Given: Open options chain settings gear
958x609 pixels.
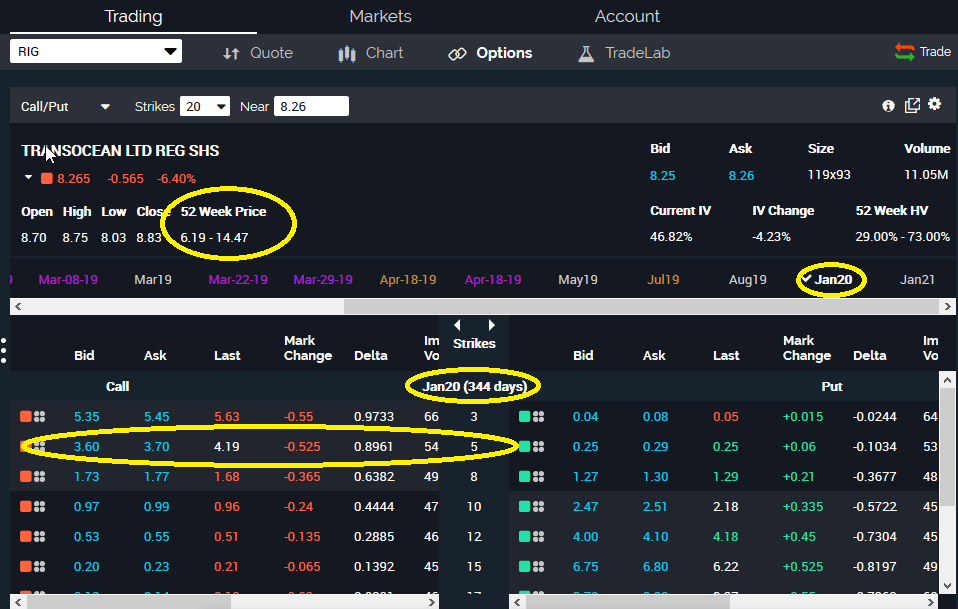Looking at the screenshot, I should click(935, 104).
